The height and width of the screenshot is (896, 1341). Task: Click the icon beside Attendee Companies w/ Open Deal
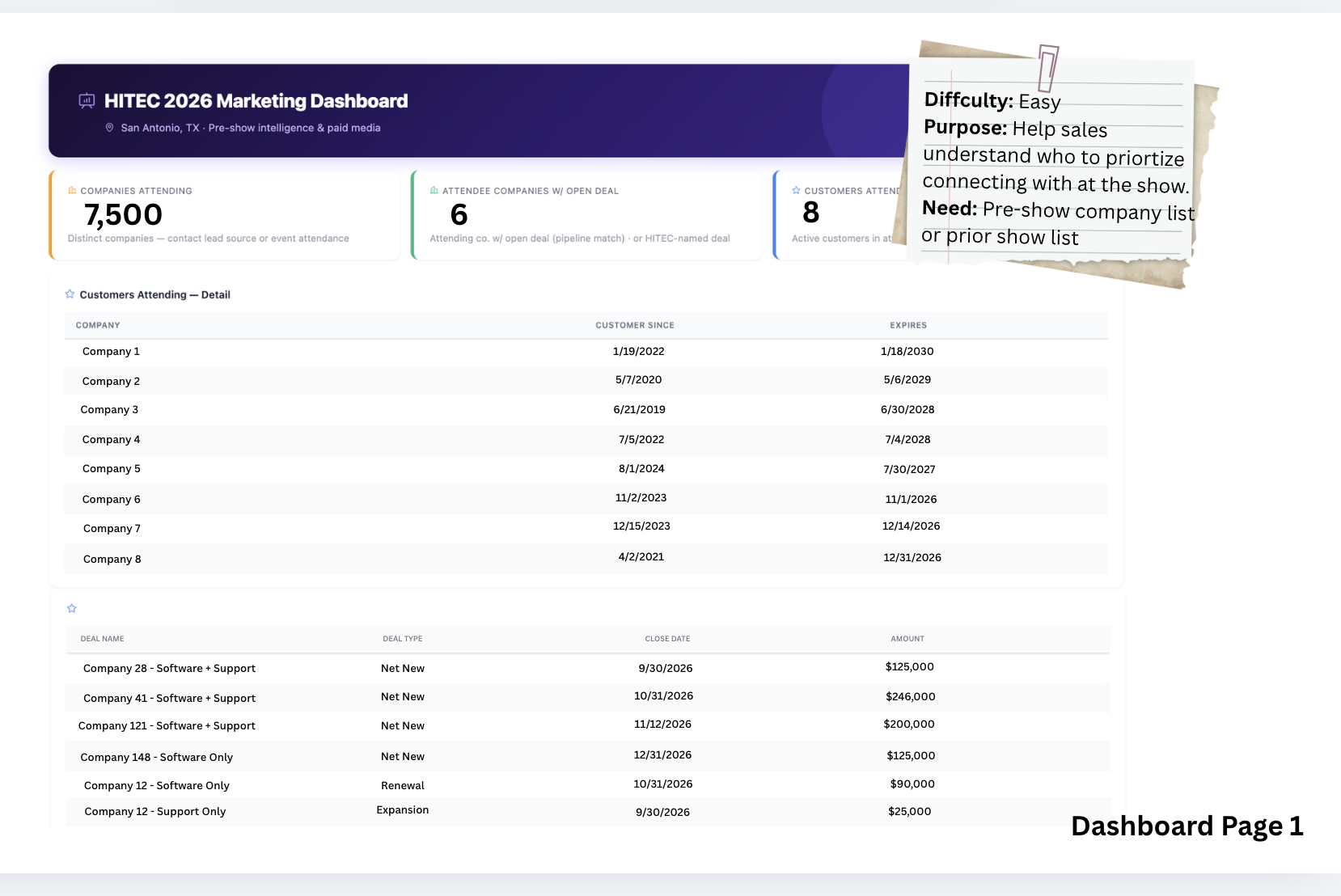tap(434, 191)
